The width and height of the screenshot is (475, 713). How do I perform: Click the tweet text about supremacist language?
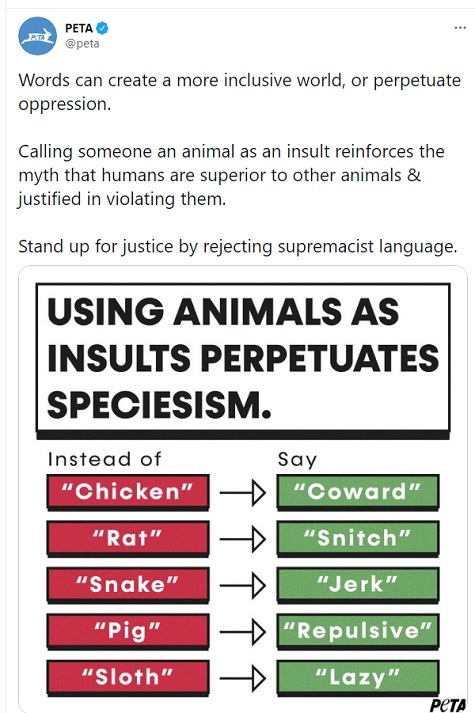(x=237, y=246)
